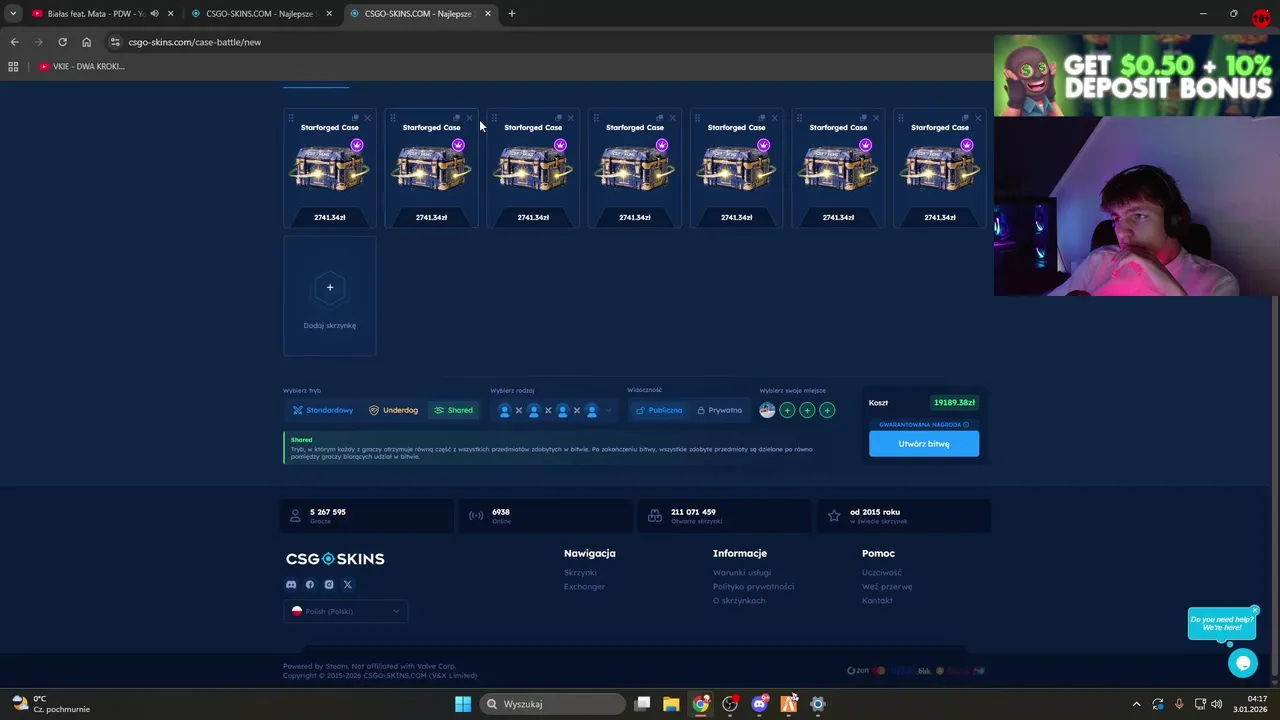Open the Instagram social icon in footer
Viewport: 1280px width, 720px height.
pos(329,584)
